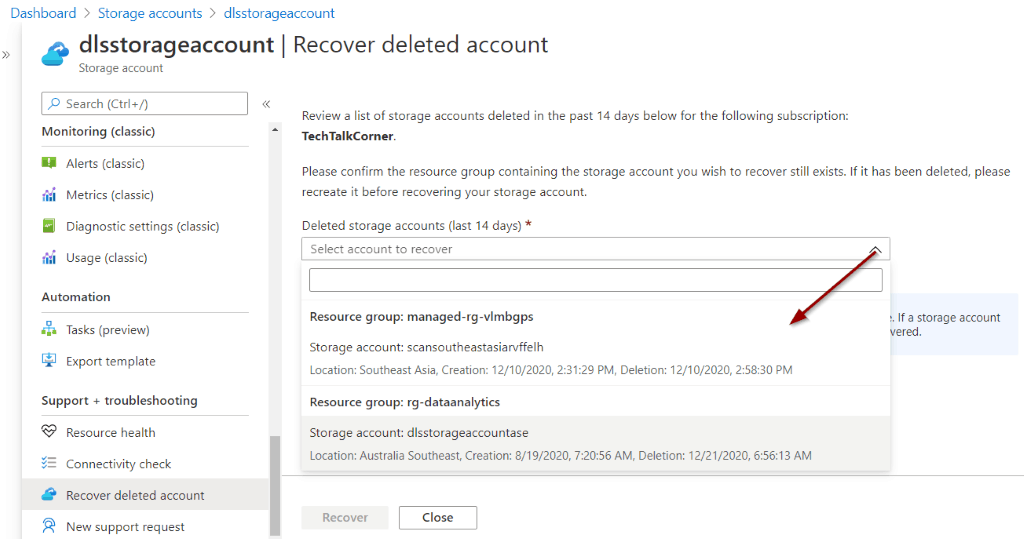Click the Diagnostic settings (classic) icon
This screenshot has height=539, width=1024.
point(49,226)
